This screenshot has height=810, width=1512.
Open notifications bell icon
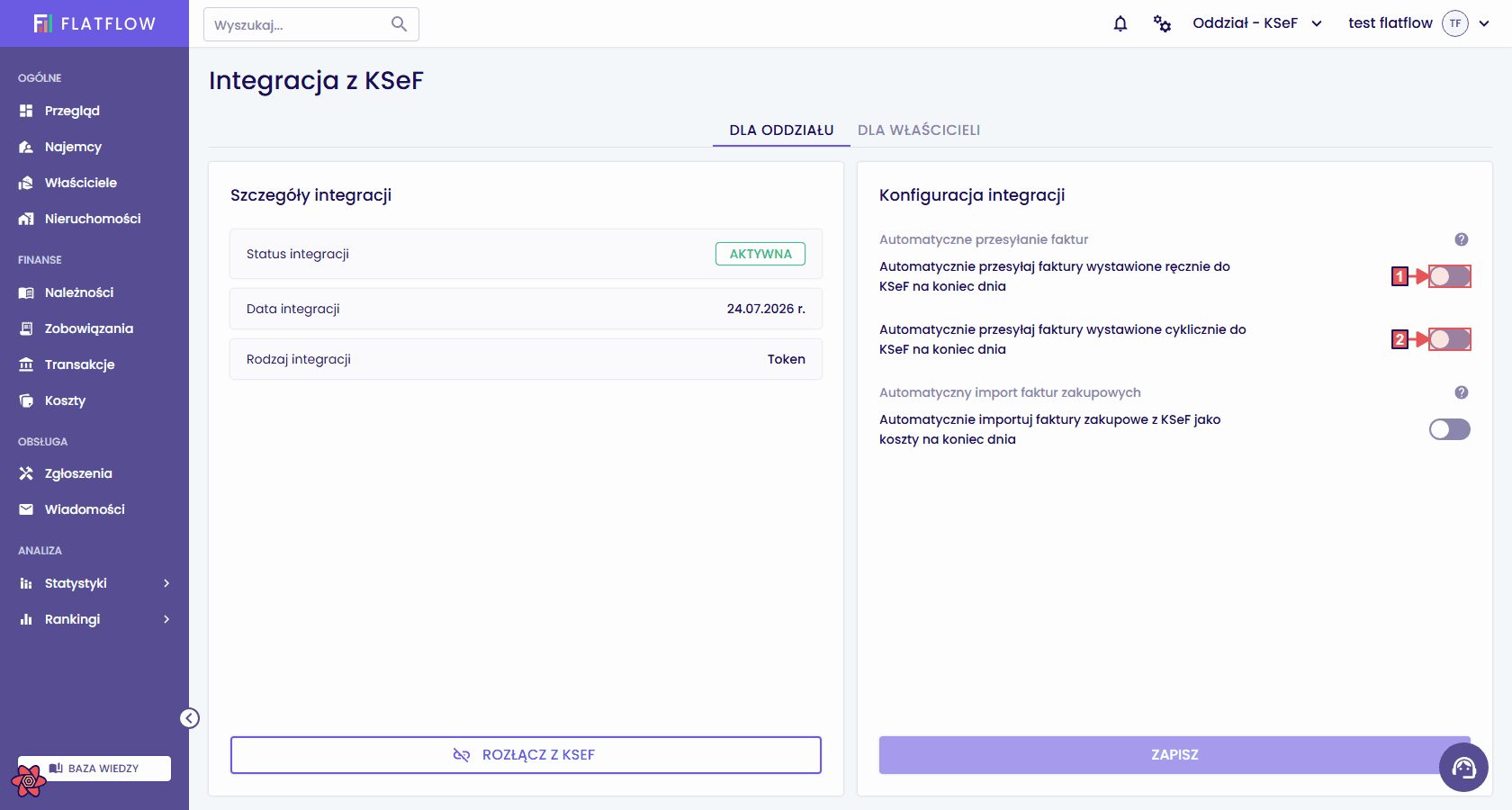(1120, 23)
